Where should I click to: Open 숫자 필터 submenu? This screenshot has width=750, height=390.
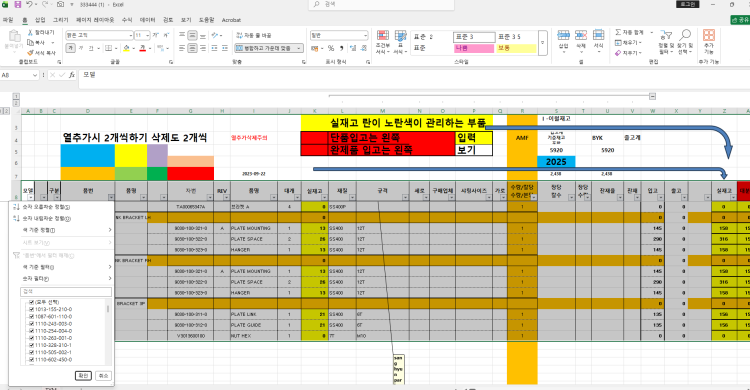point(62,278)
